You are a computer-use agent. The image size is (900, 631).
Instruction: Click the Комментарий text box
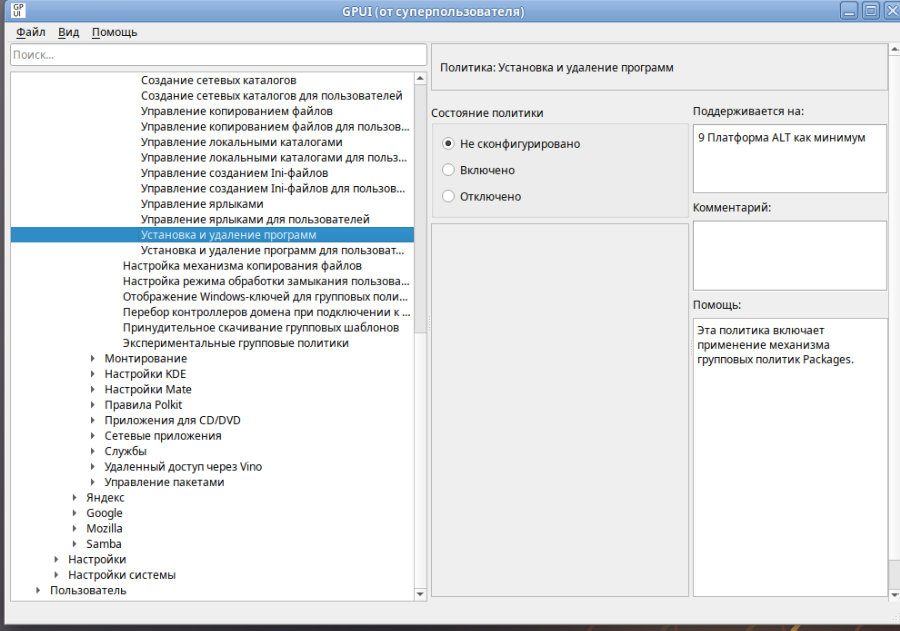[x=790, y=256]
